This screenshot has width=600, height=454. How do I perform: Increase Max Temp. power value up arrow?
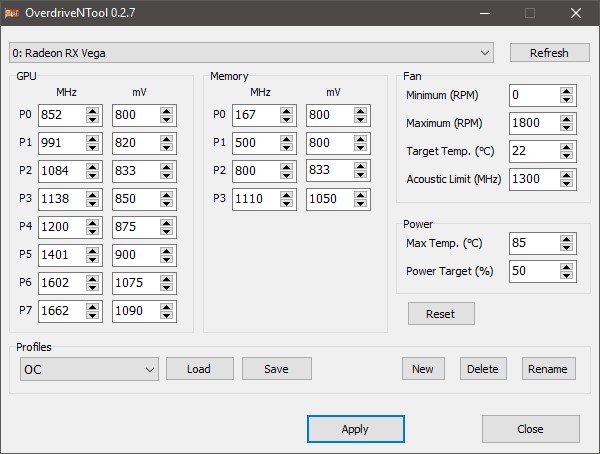point(566,239)
